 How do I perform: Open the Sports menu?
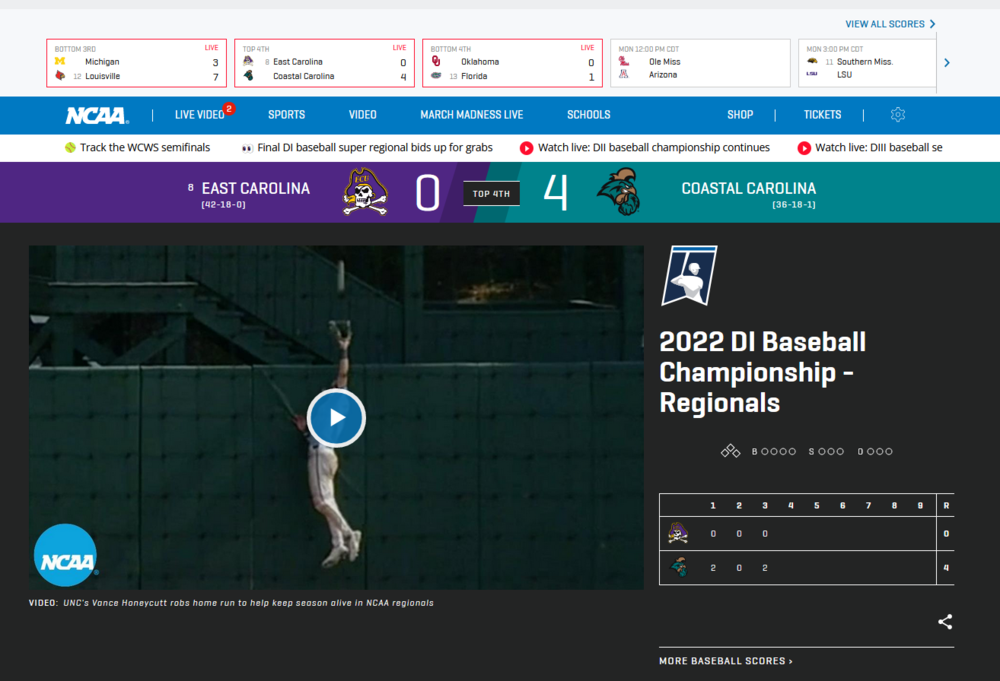pyautogui.click(x=286, y=115)
